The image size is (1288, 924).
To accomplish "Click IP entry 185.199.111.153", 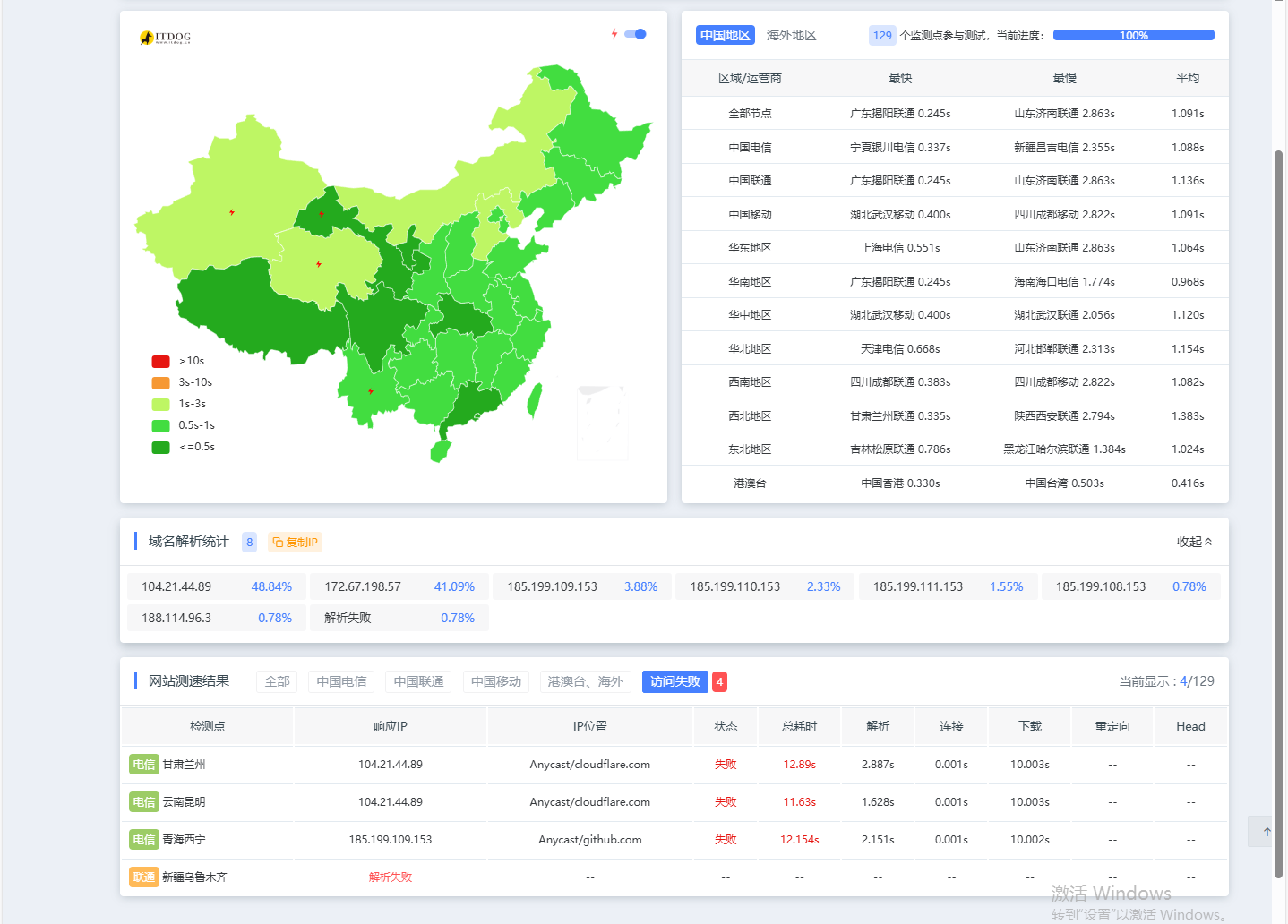I will coord(949,586).
